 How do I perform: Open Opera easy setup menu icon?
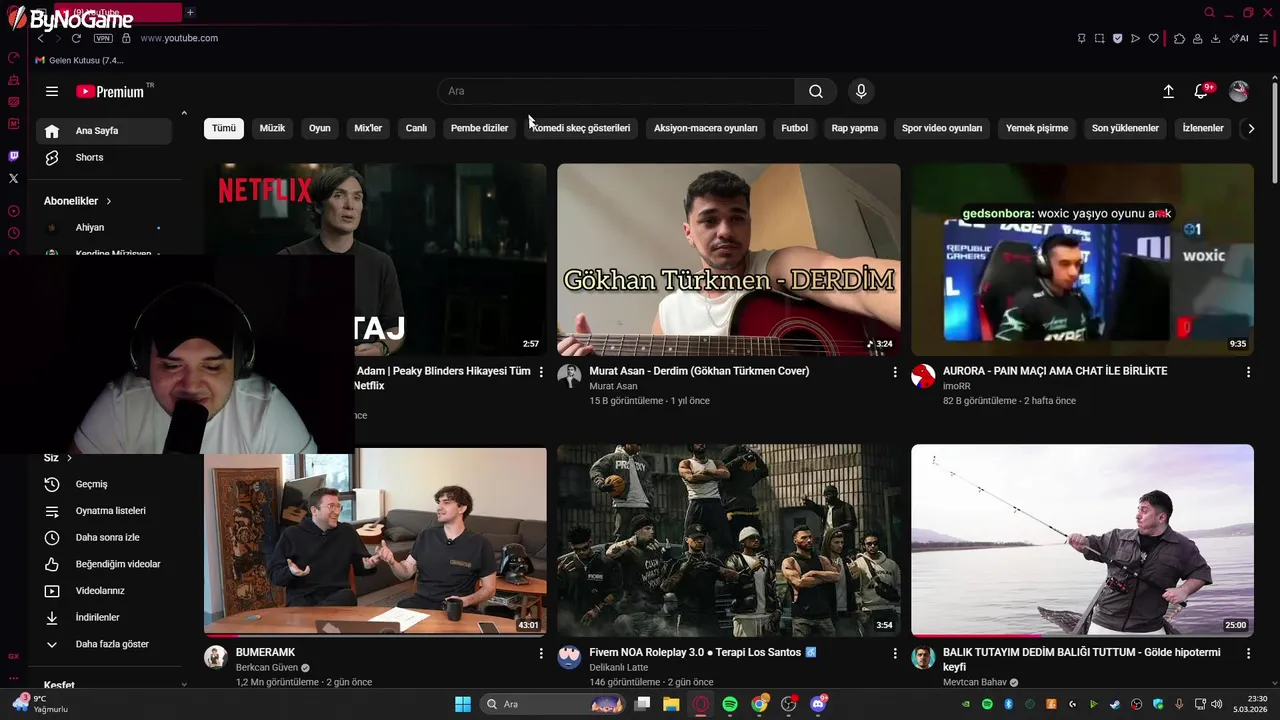click(1265, 38)
